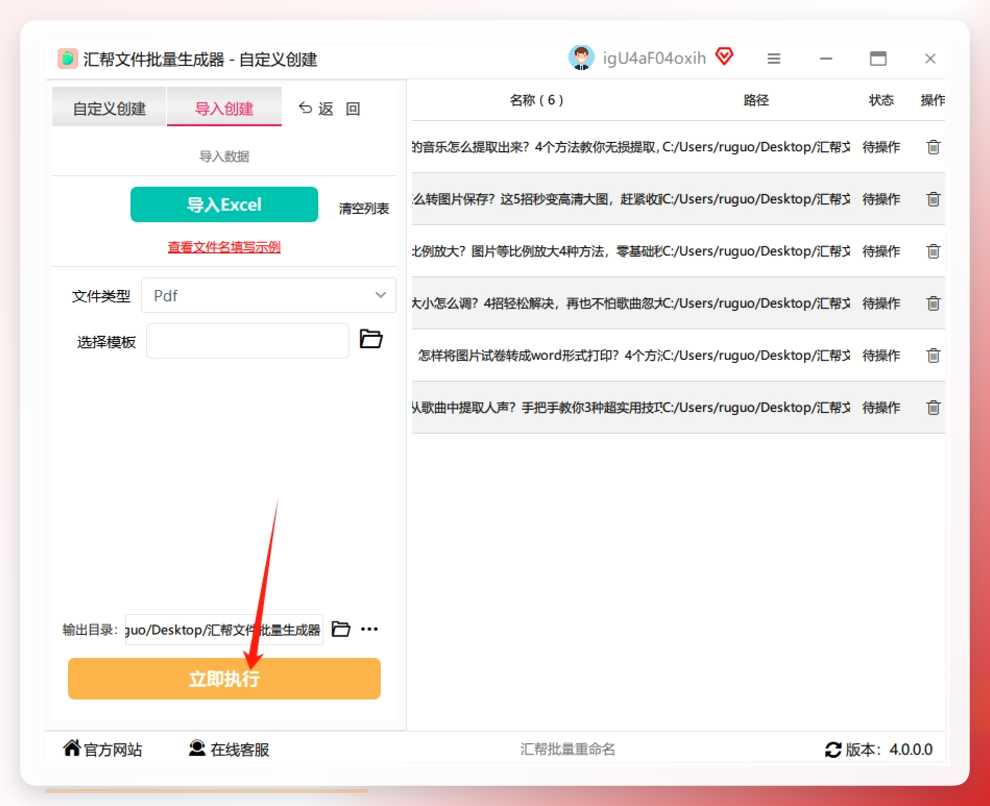Click the 立即执行 button
Viewport: 990px width, 806px height.
224,679
